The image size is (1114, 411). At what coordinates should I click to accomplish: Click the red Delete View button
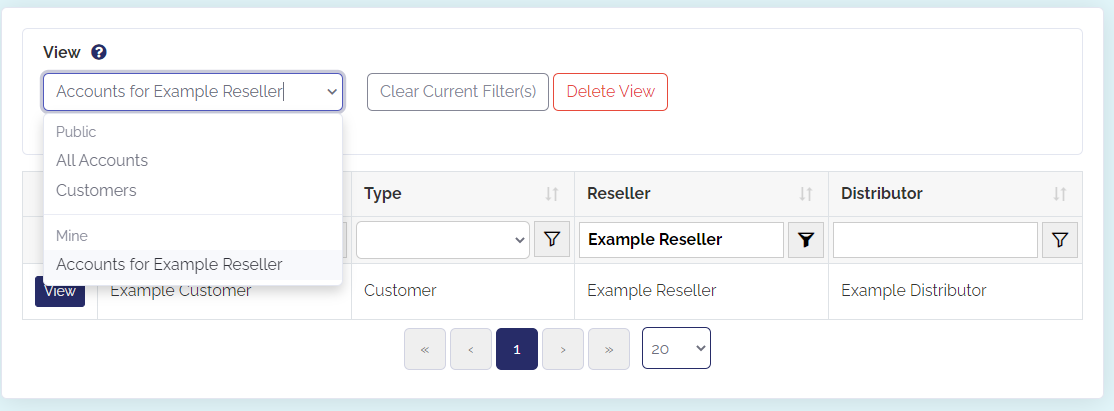coord(610,92)
